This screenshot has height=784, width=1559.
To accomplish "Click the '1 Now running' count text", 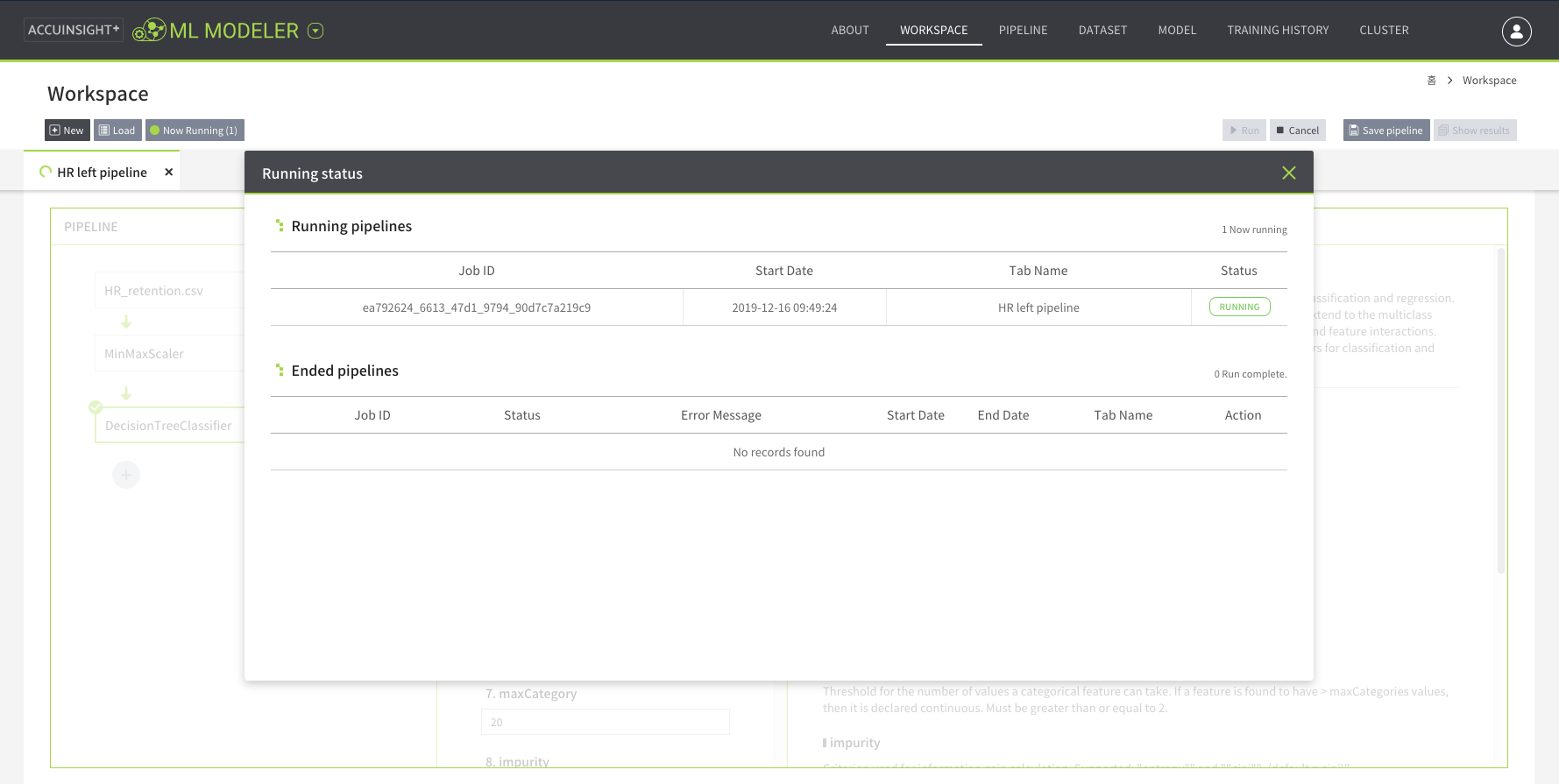I will (1254, 230).
